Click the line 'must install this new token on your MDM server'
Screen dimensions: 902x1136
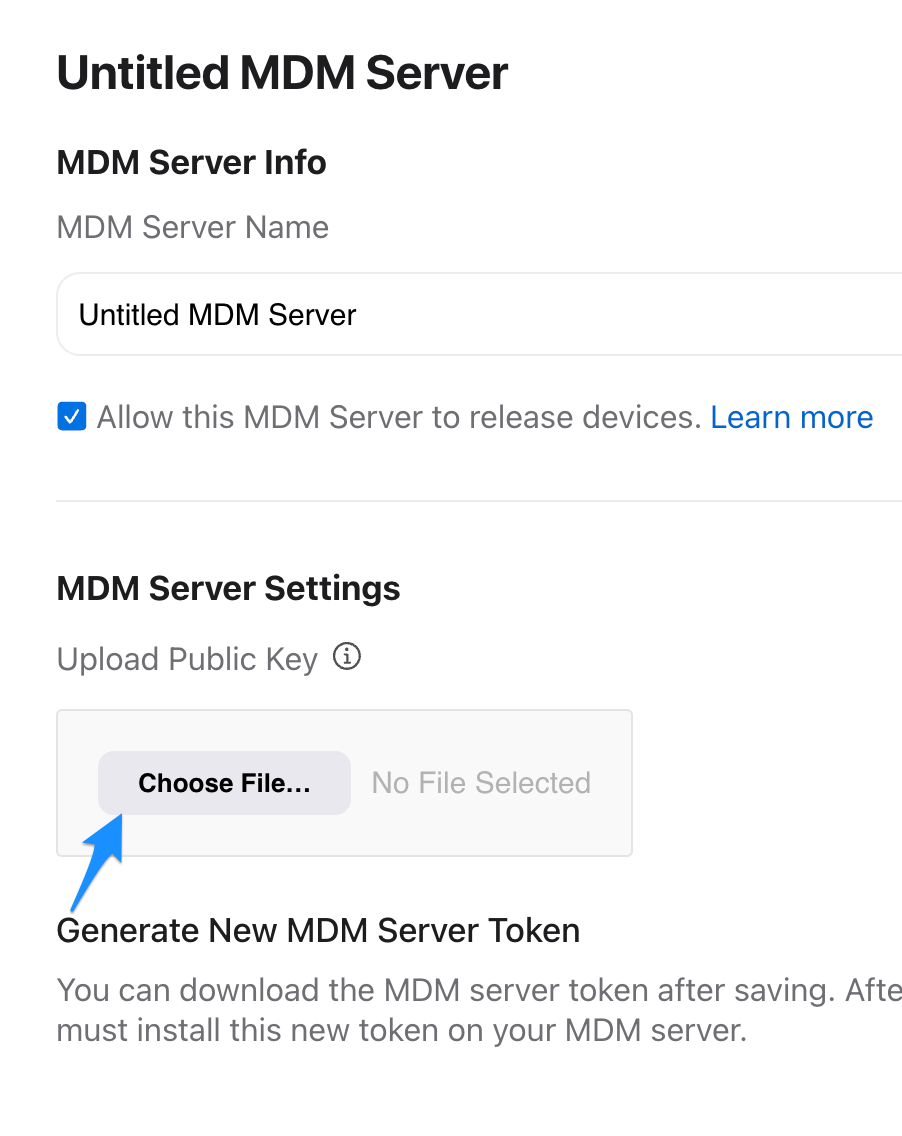pyautogui.click(x=401, y=1030)
